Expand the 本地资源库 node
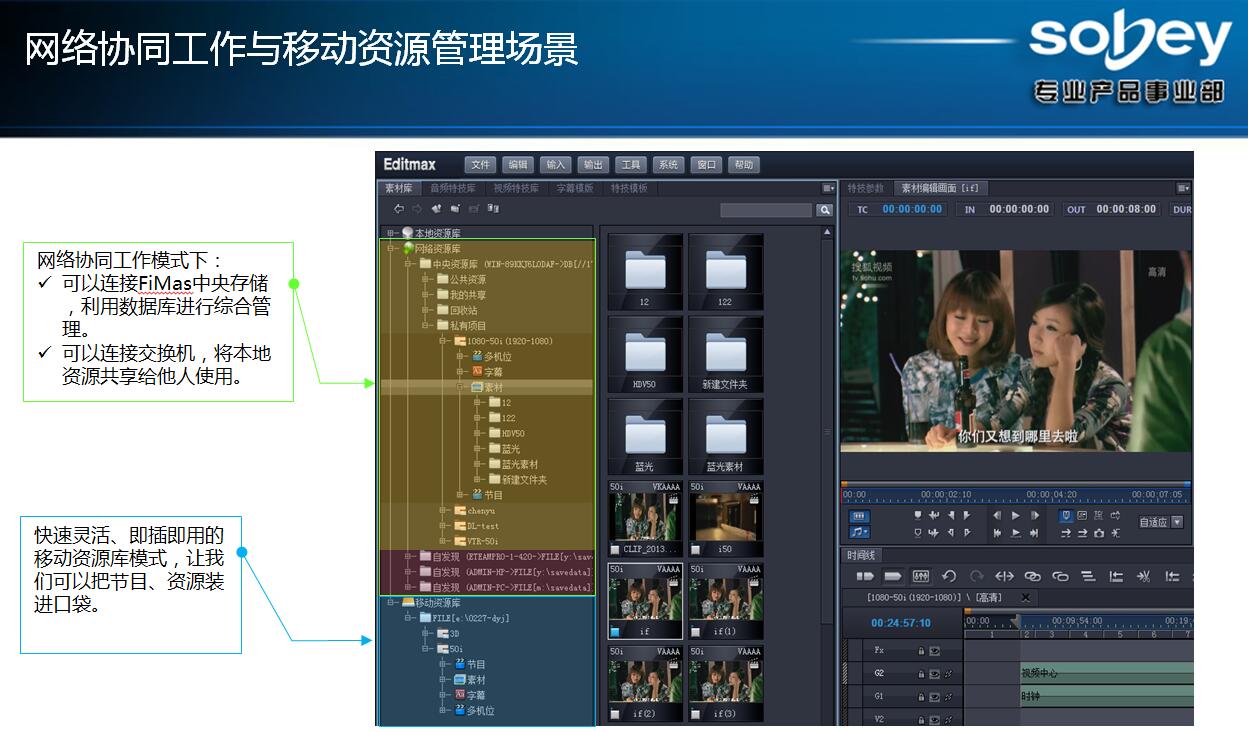The image size is (1248, 732). pyautogui.click(x=392, y=233)
